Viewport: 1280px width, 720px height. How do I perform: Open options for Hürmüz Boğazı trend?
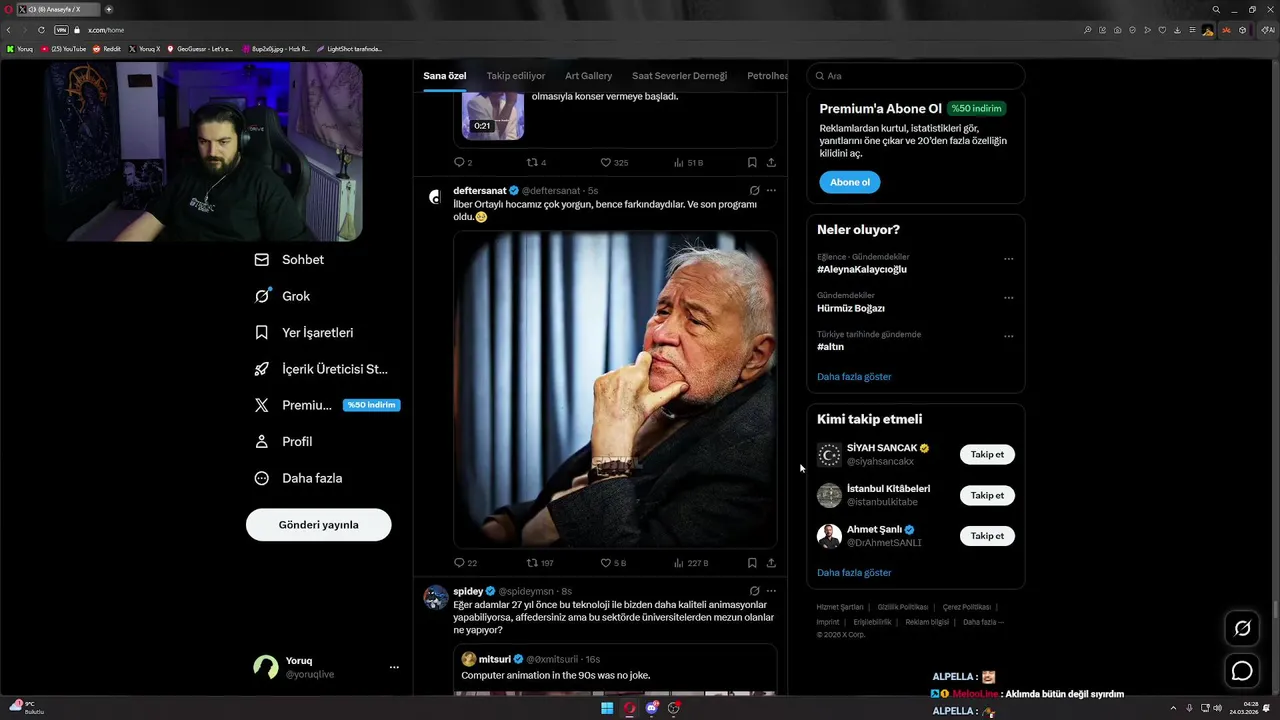tap(1008, 298)
